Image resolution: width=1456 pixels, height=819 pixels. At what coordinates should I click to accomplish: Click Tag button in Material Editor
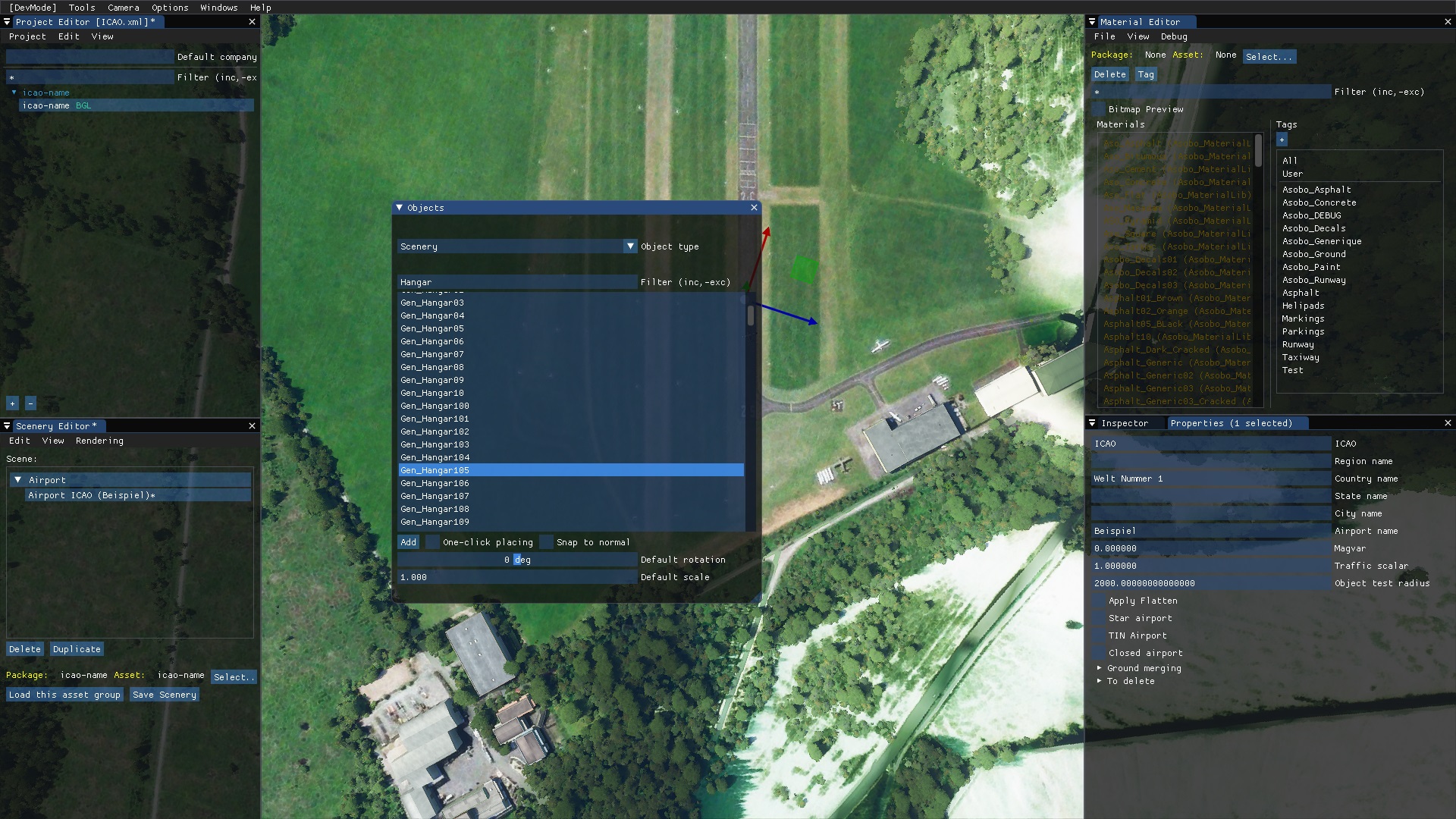coord(1146,74)
